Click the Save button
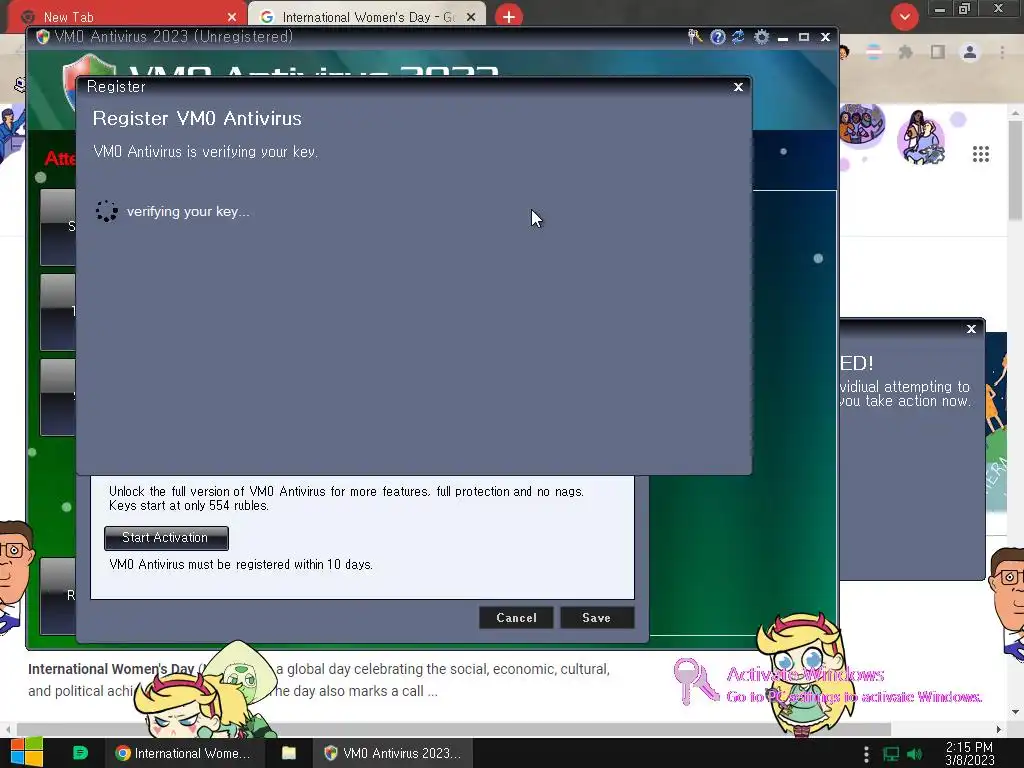Image resolution: width=1024 pixels, height=768 pixels. [x=596, y=618]
